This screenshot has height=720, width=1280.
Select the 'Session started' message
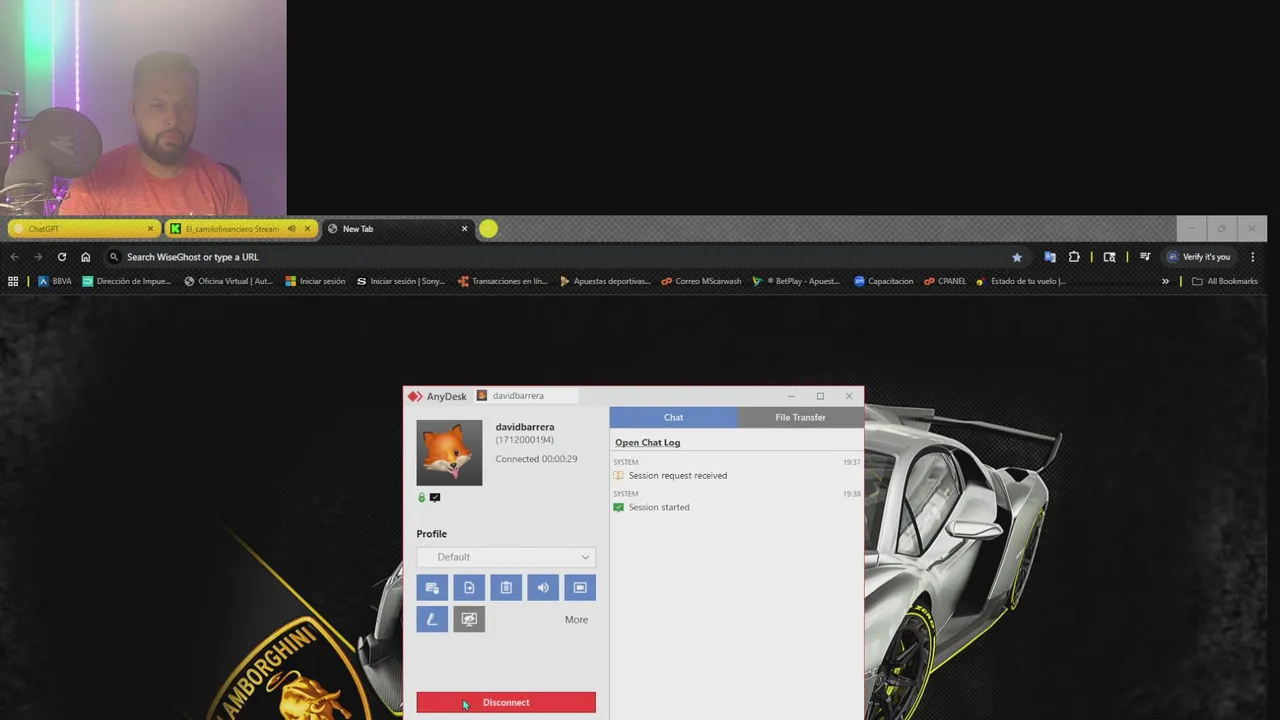pyautogui.click(x=658, y=507)
